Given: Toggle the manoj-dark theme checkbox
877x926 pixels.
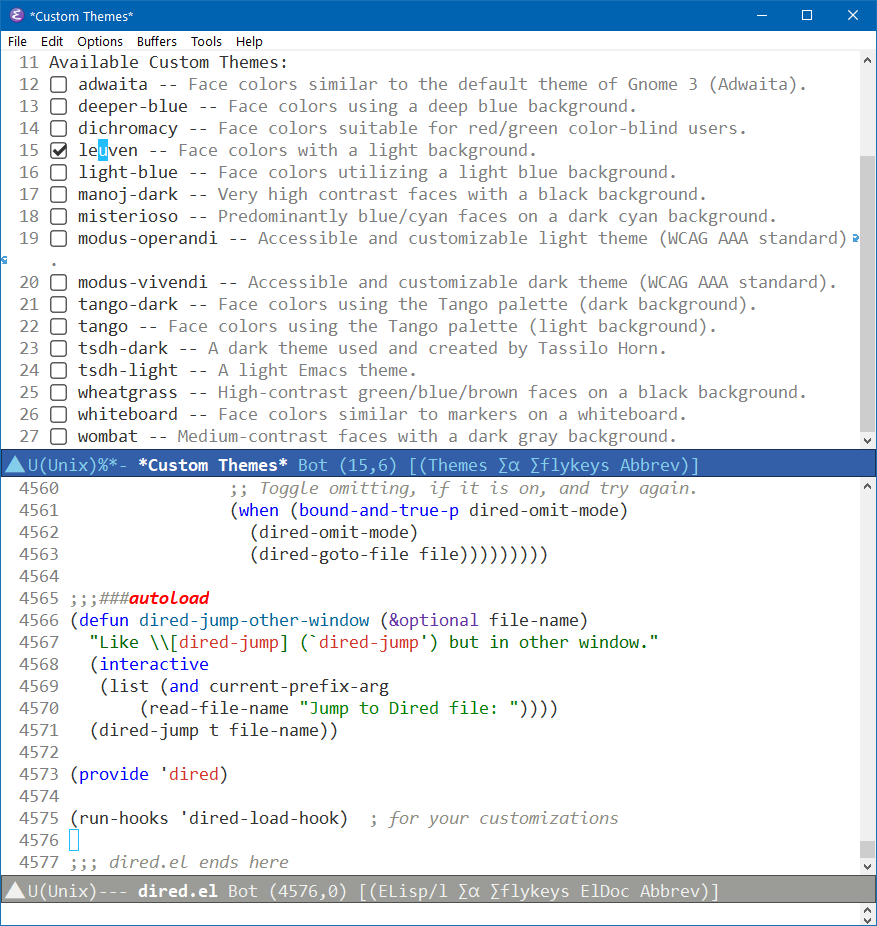Looking at the screenshot, I should point(58,194).
